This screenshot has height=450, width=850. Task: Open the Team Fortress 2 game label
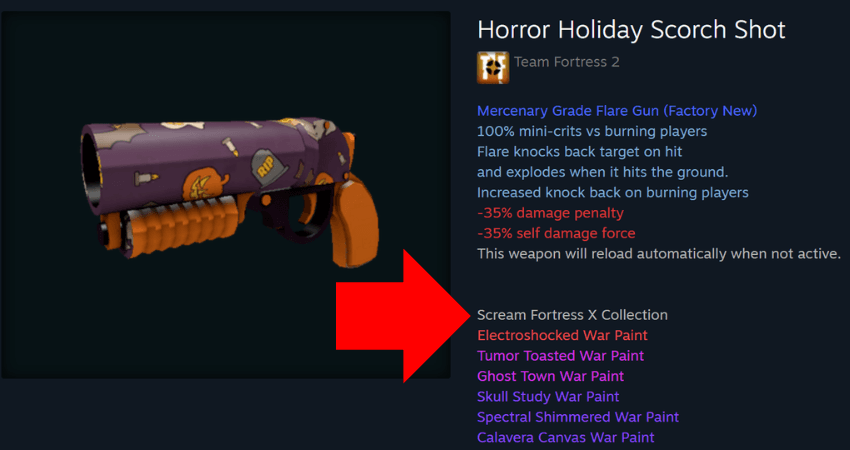(566, 62)
